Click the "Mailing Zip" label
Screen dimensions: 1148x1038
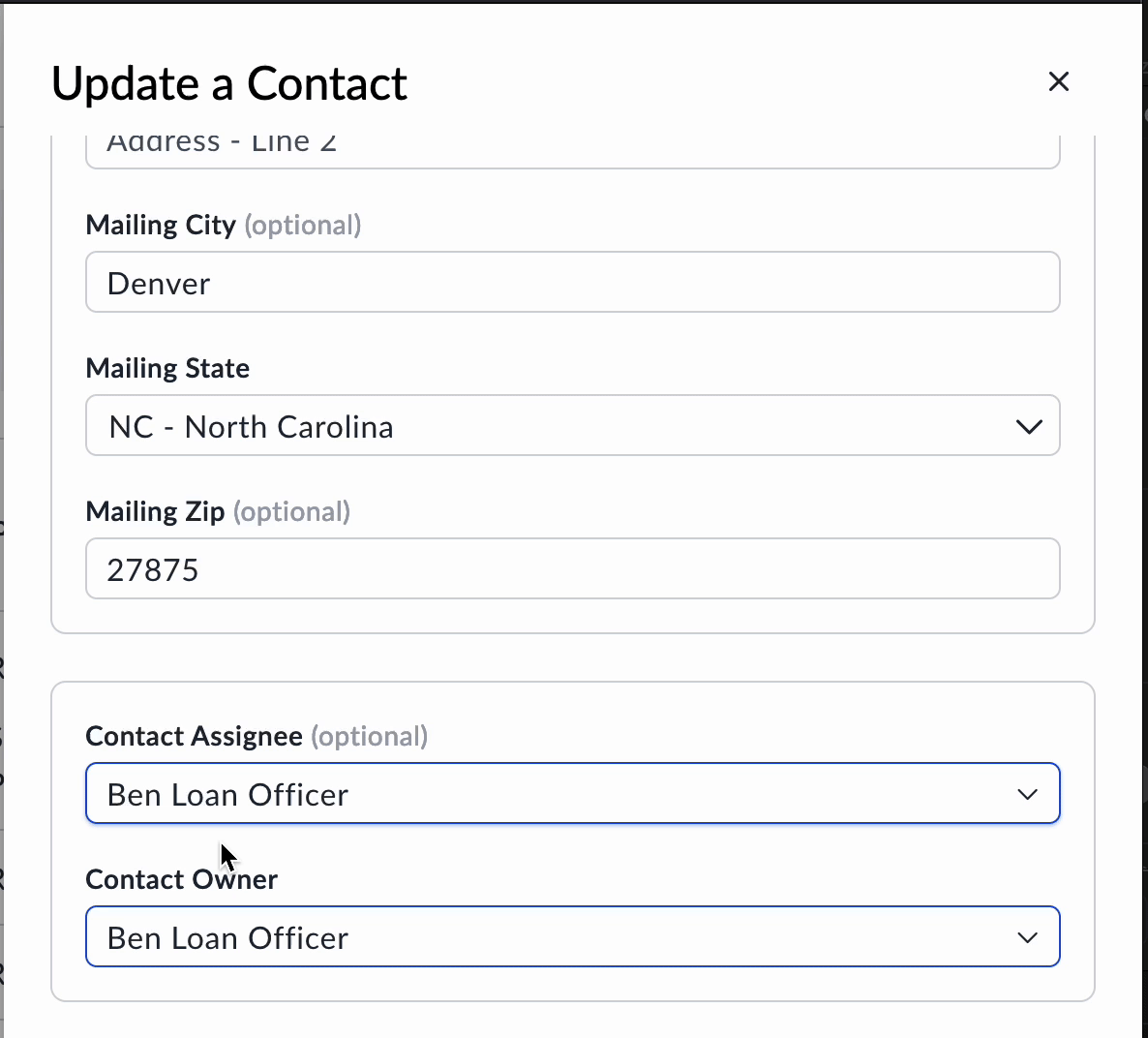point(154,511)
